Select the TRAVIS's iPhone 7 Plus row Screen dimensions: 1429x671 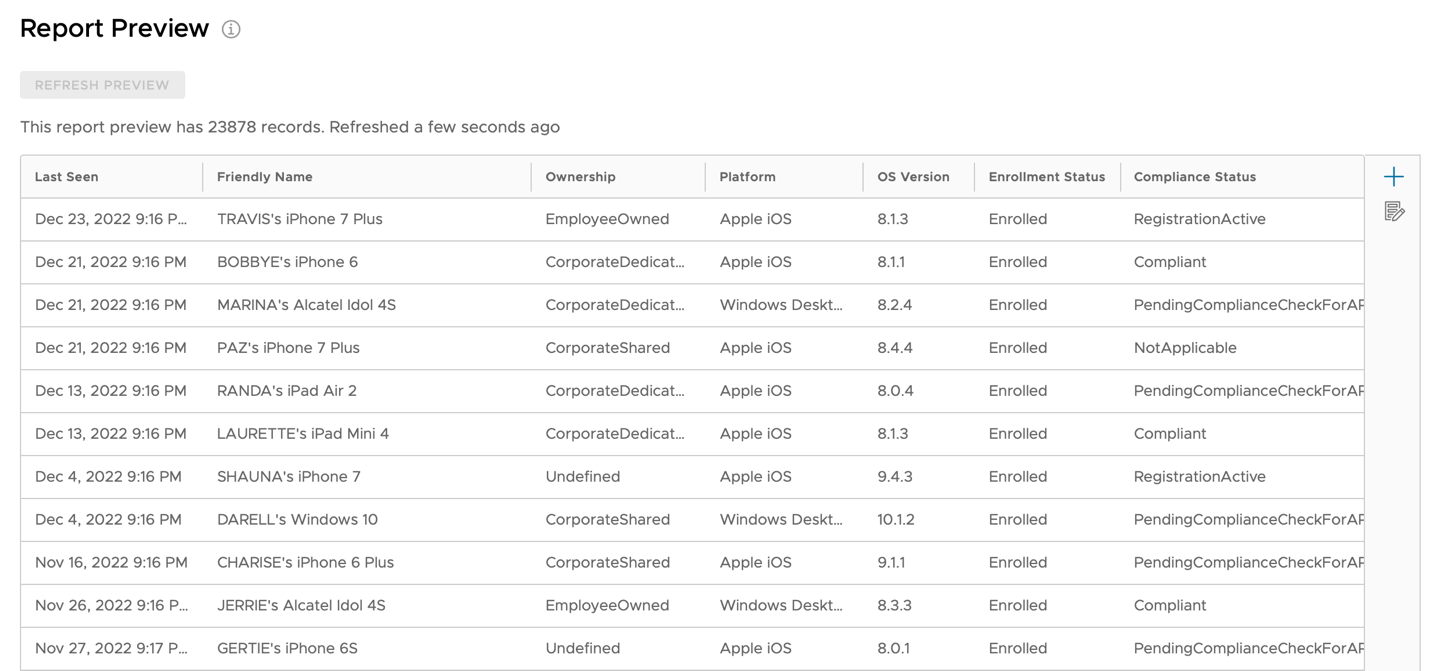[x=299, y=219]
